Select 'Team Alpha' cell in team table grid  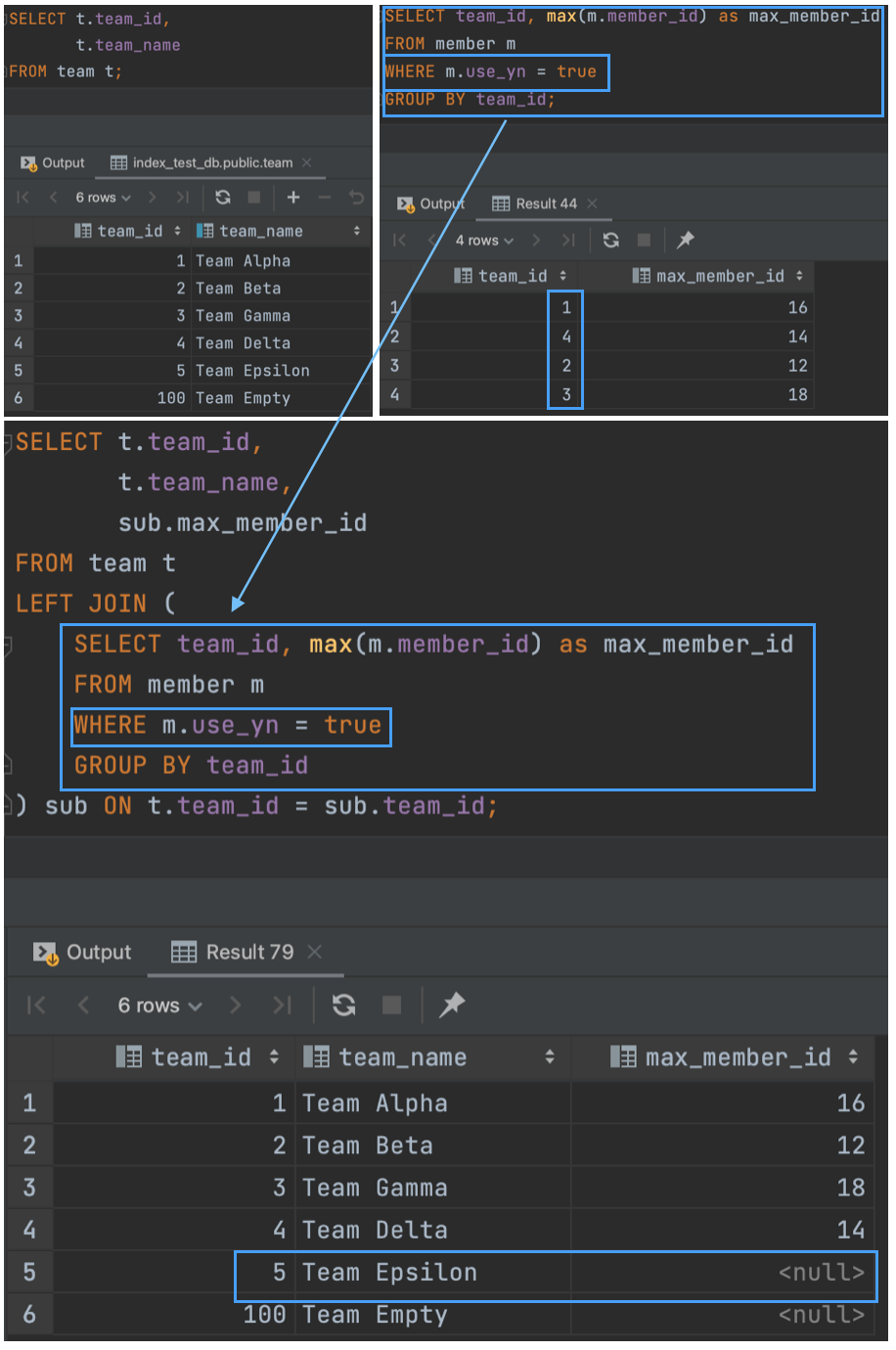[x=280, y=261]
